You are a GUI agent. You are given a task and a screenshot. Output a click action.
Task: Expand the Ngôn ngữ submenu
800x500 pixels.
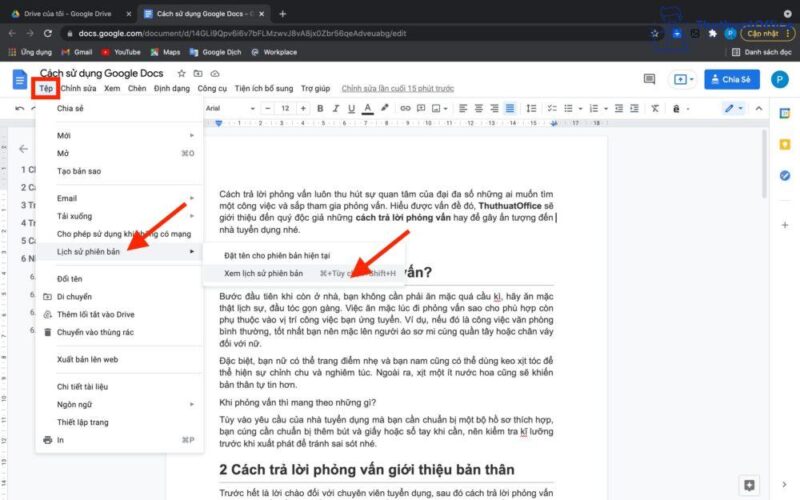click(119, 404)
